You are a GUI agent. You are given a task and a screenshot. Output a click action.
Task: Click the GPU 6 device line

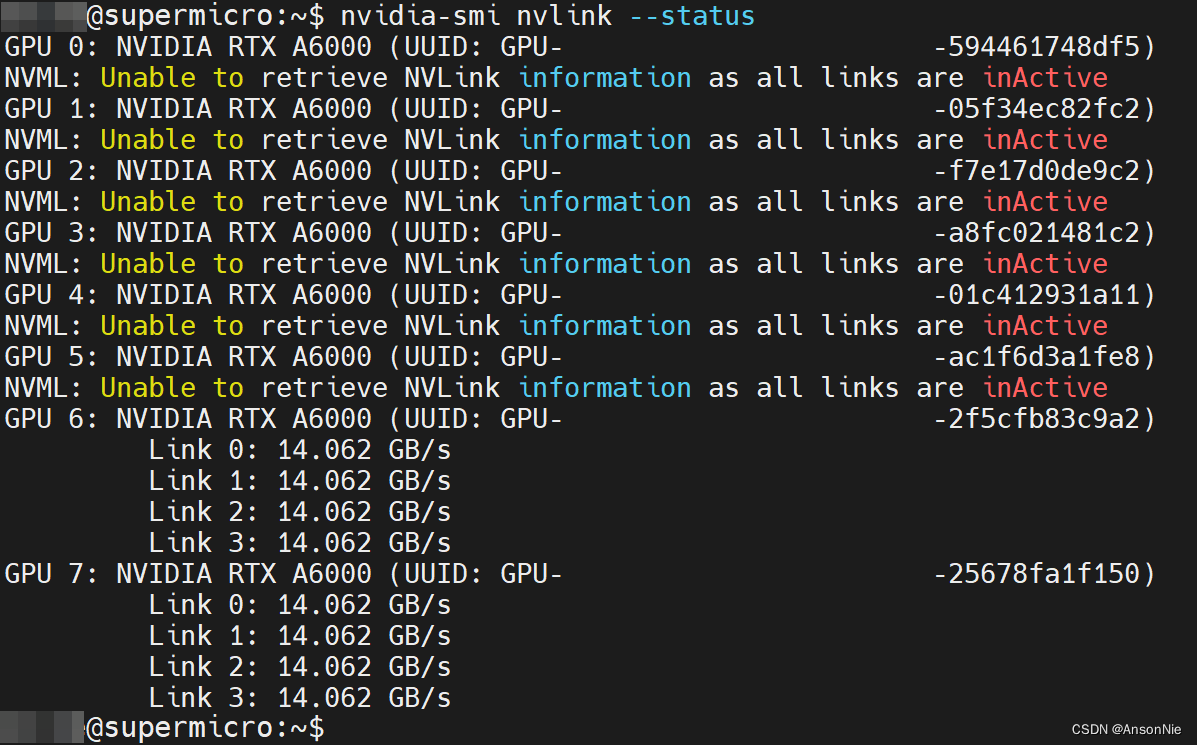coord(280,418)
